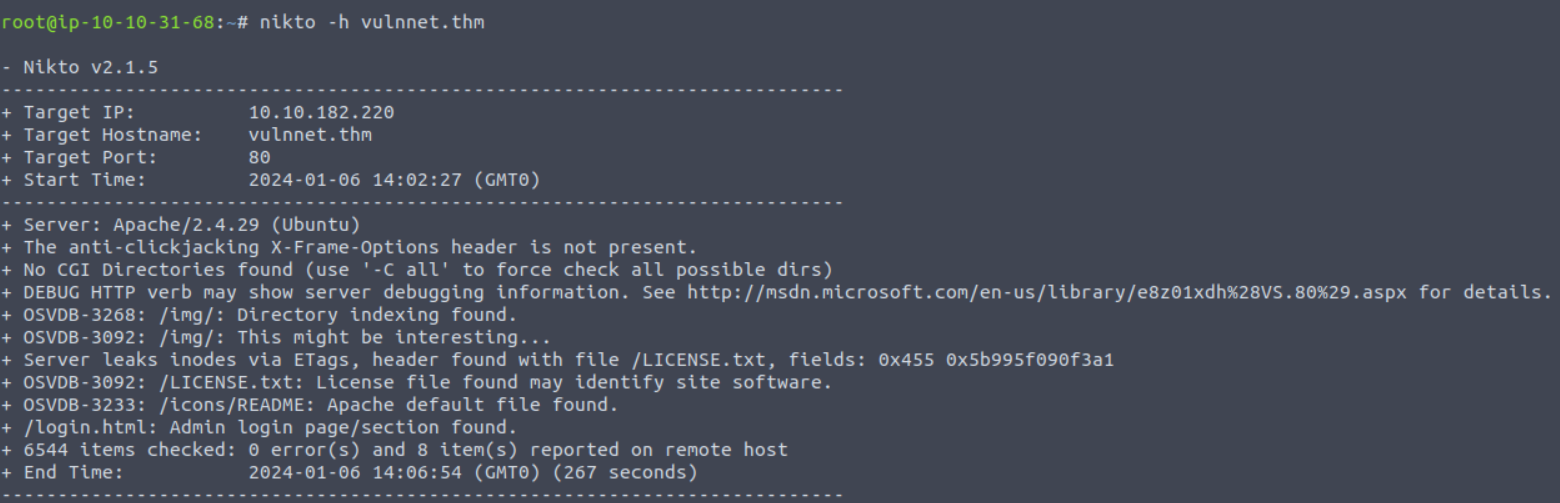Click the 'nikto -h vulnnet.thm' command text
The height and width of the screenshot is (503, 1560).
coord(366,22)
